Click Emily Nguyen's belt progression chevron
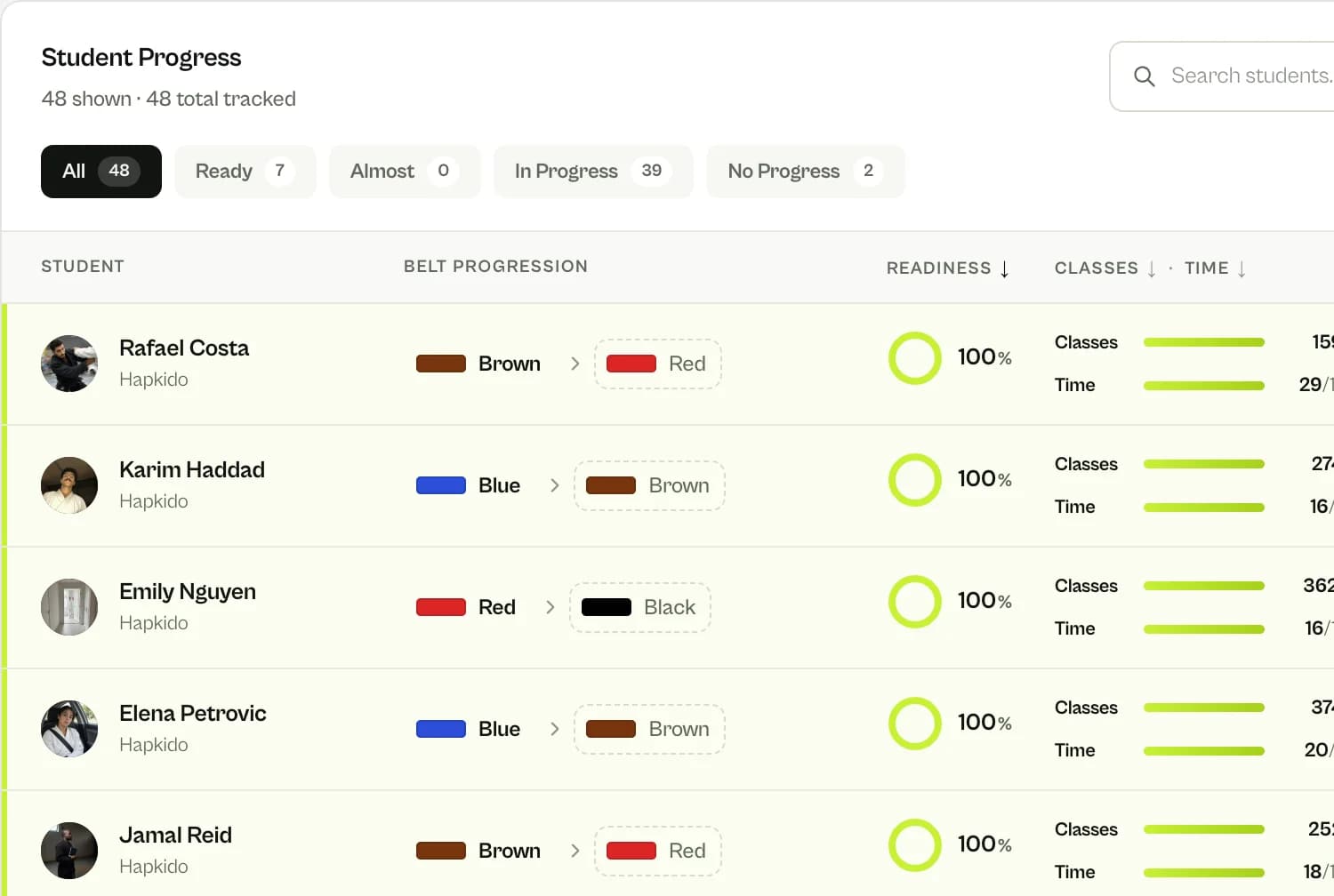Screen dimensions: 1334x896 (550, 607)
